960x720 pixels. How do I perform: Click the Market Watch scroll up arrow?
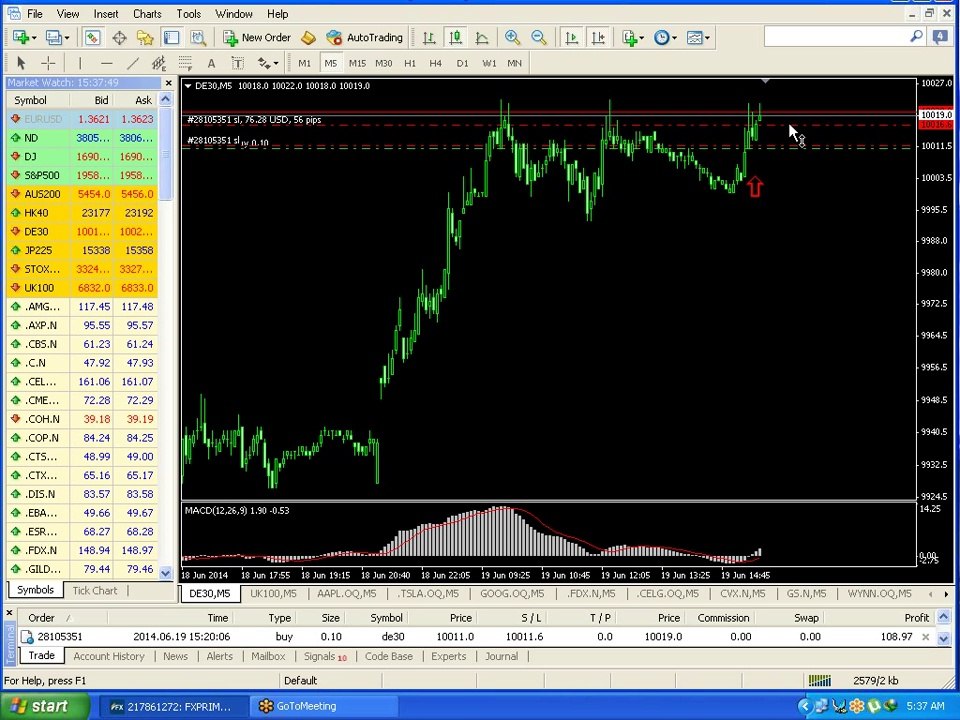coord(166,99)
